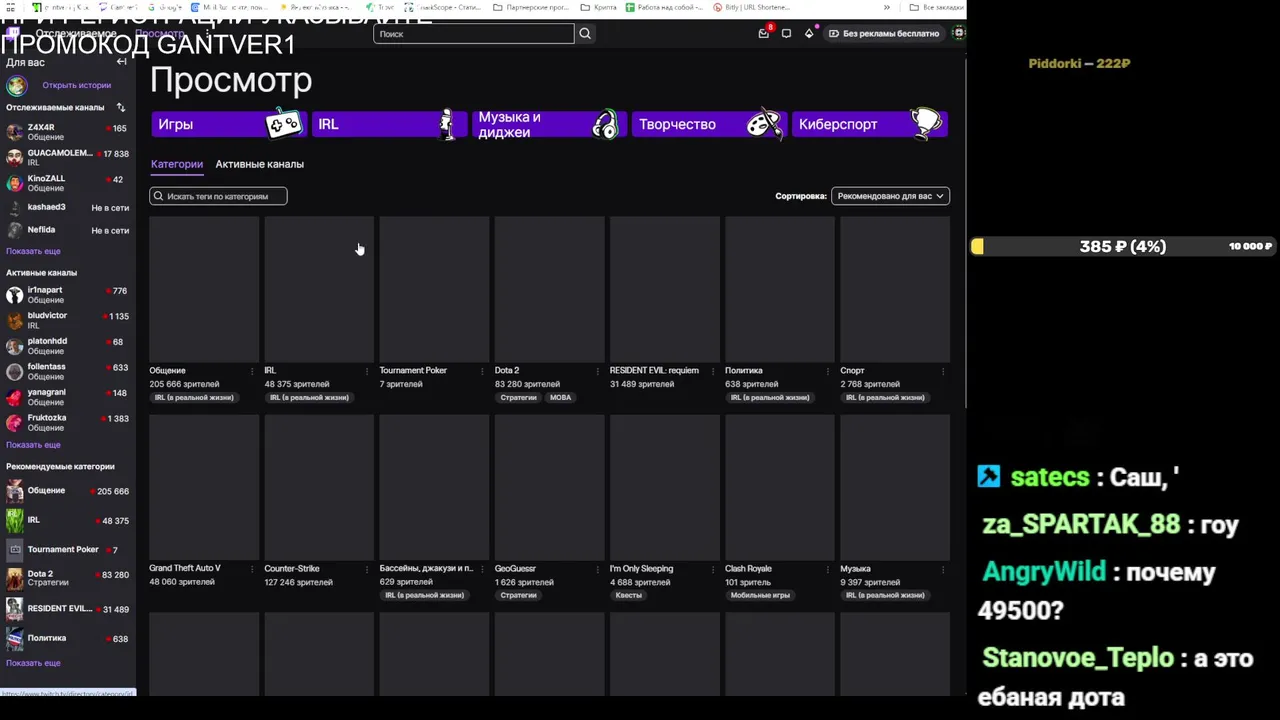Screen dimensions: 1280x720
Task: Open 'Рекомендовано для вас' sort dropdown
Action: click(890, 196)
